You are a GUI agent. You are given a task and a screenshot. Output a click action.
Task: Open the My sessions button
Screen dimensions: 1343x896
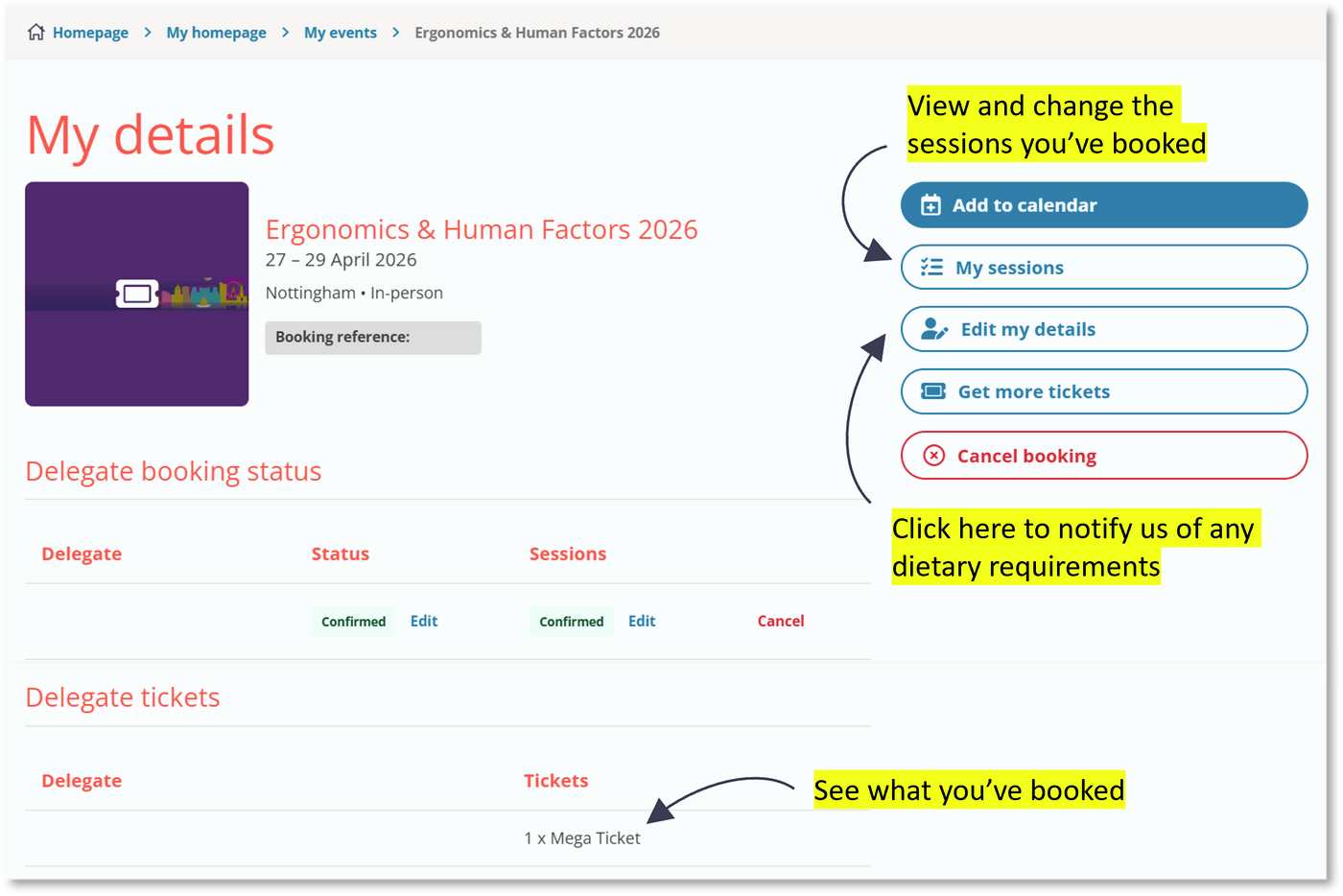(1103, 268)
